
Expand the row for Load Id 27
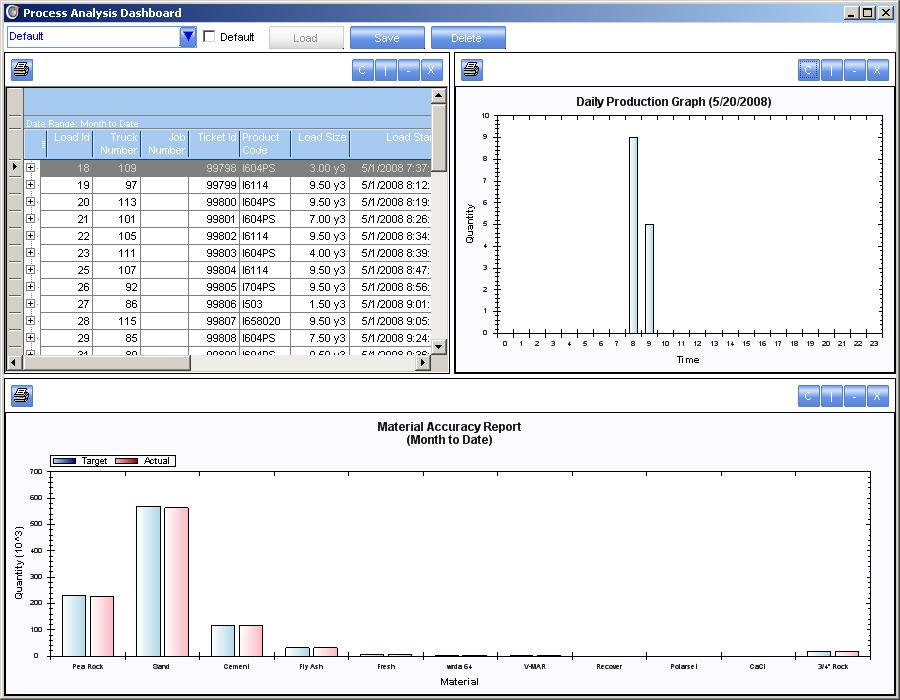click(x=30, y=304)
